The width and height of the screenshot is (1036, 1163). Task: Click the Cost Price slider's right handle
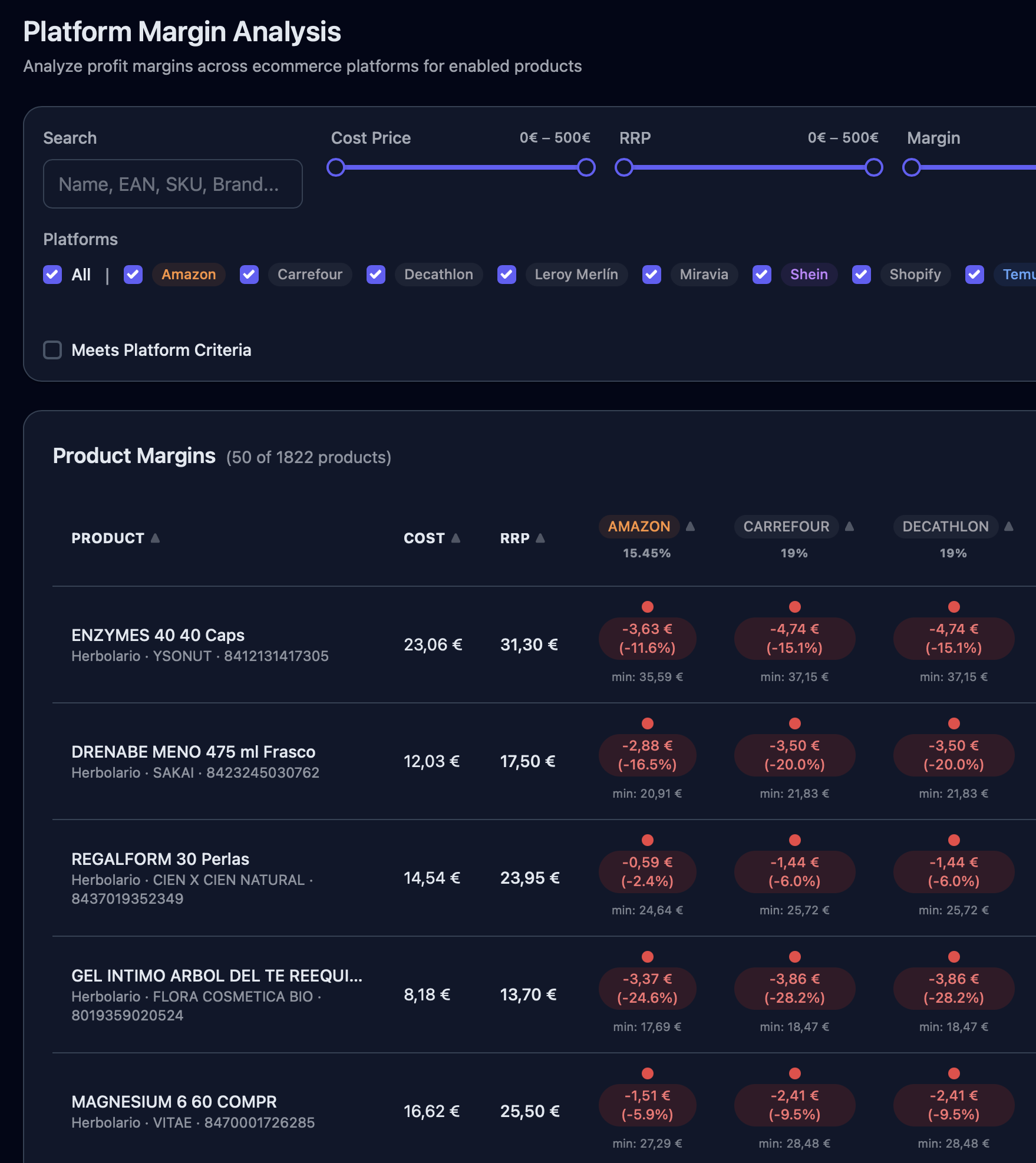pyautogui.click(x=586, y=167)
